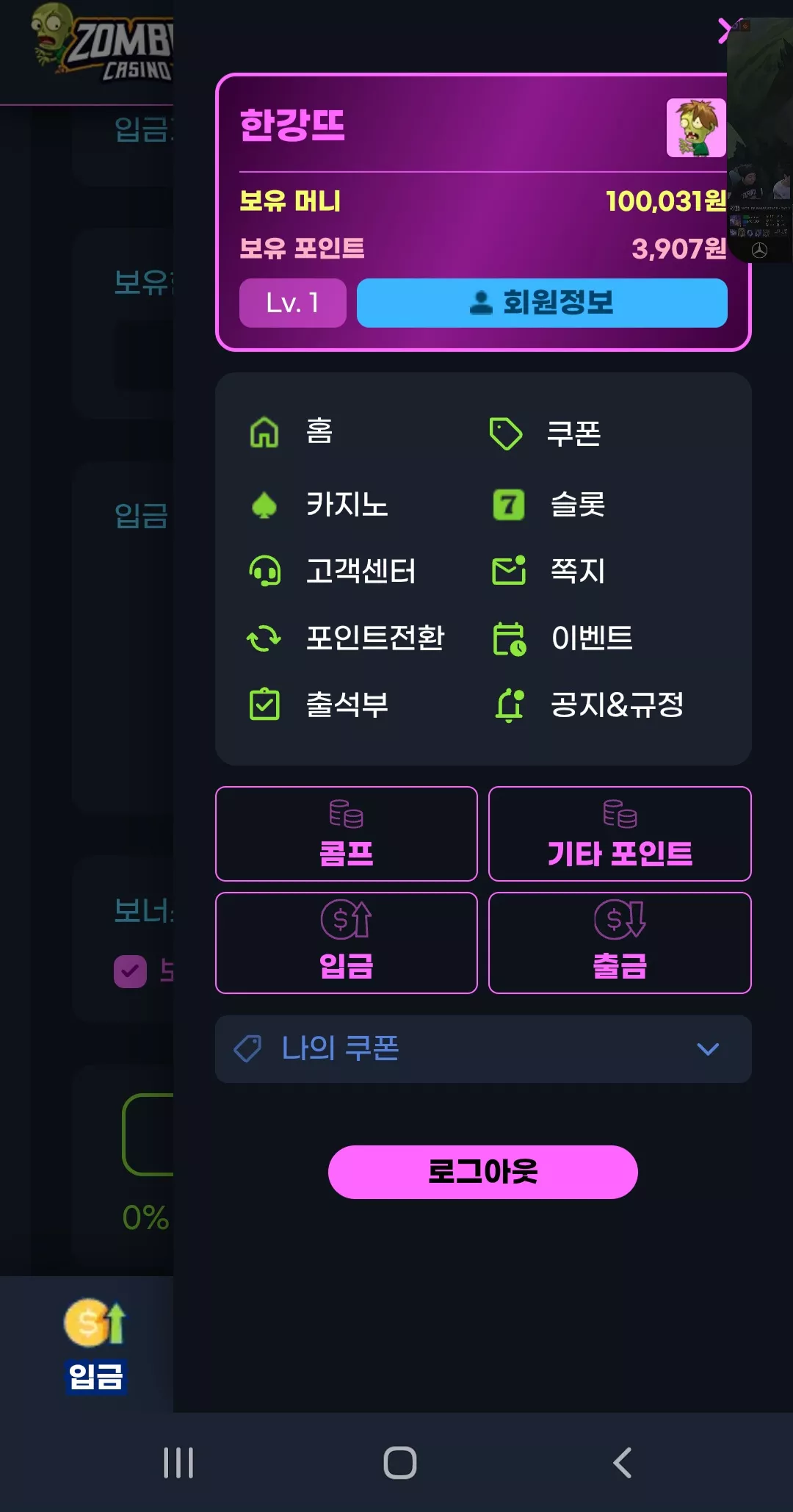This screenshot has height=1512, width=793.
Task: Click the chevron beside 나의 쿠폰
Action: coord(708,1049)
